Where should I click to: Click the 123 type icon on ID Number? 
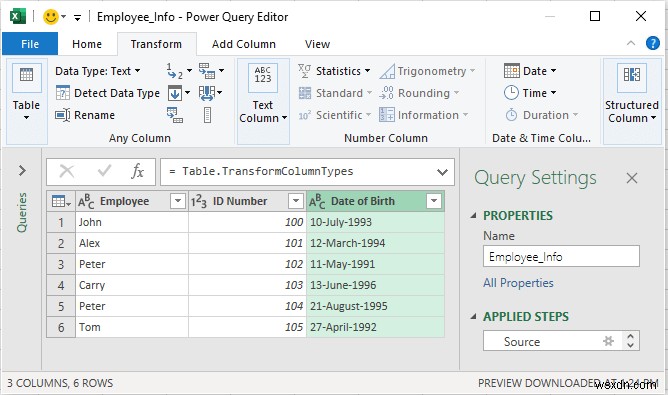[x=199, y=201]
